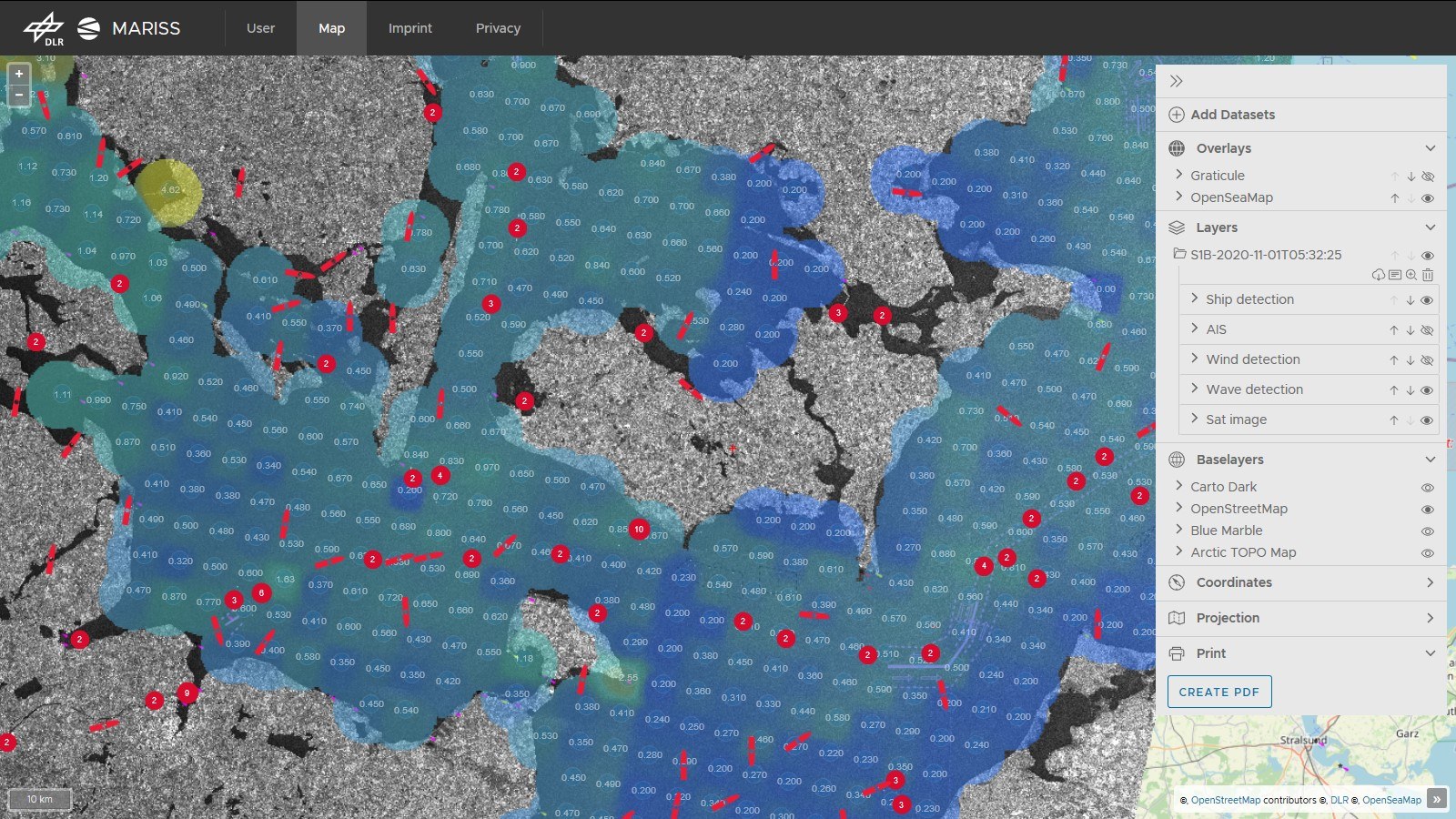Click the globe icon beside Overlays
The width and height of the screenshot is (1456, 819).
pos(1177,147)
